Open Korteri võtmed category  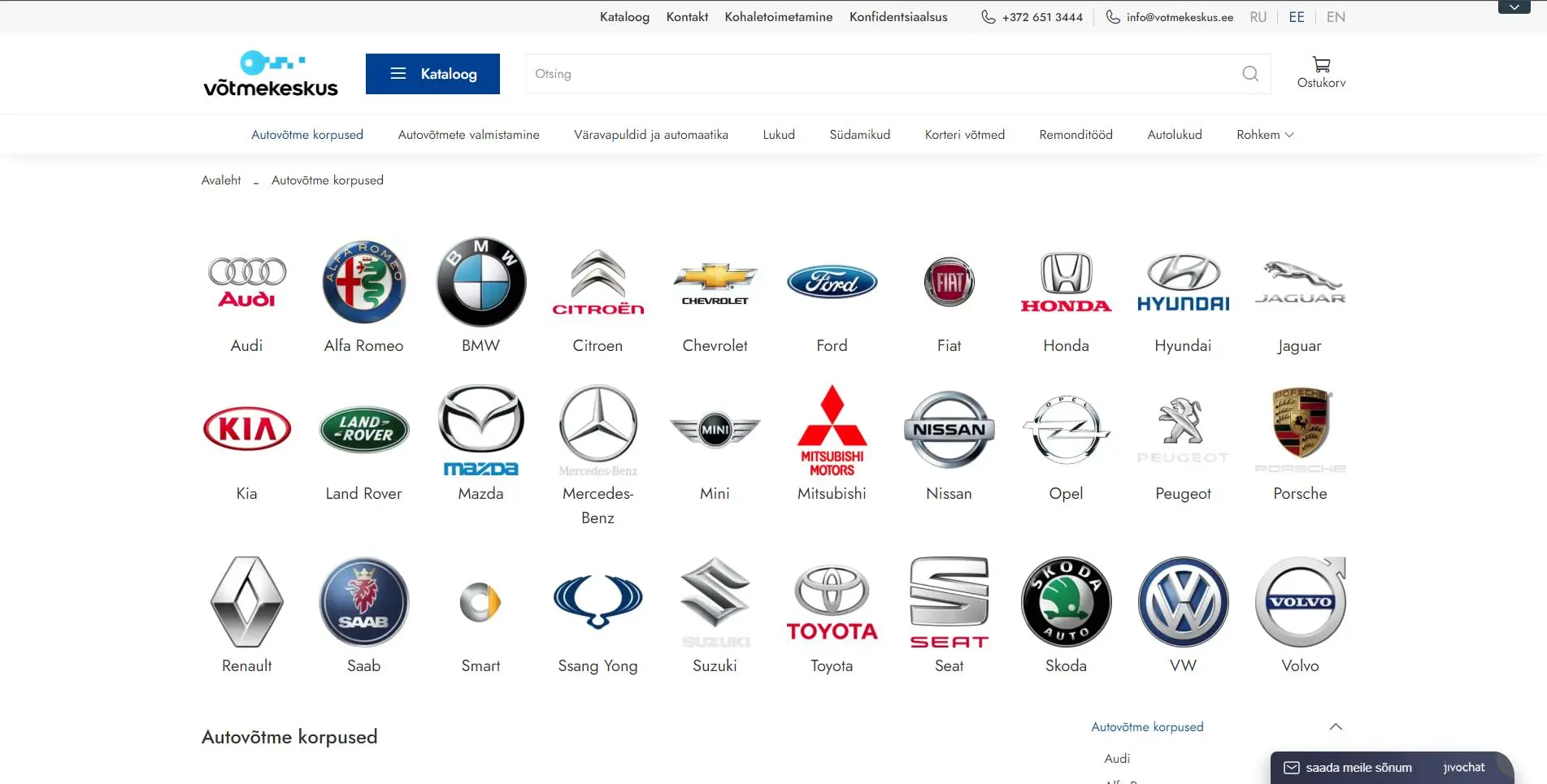pyautogui.click(x=965, y=135)
